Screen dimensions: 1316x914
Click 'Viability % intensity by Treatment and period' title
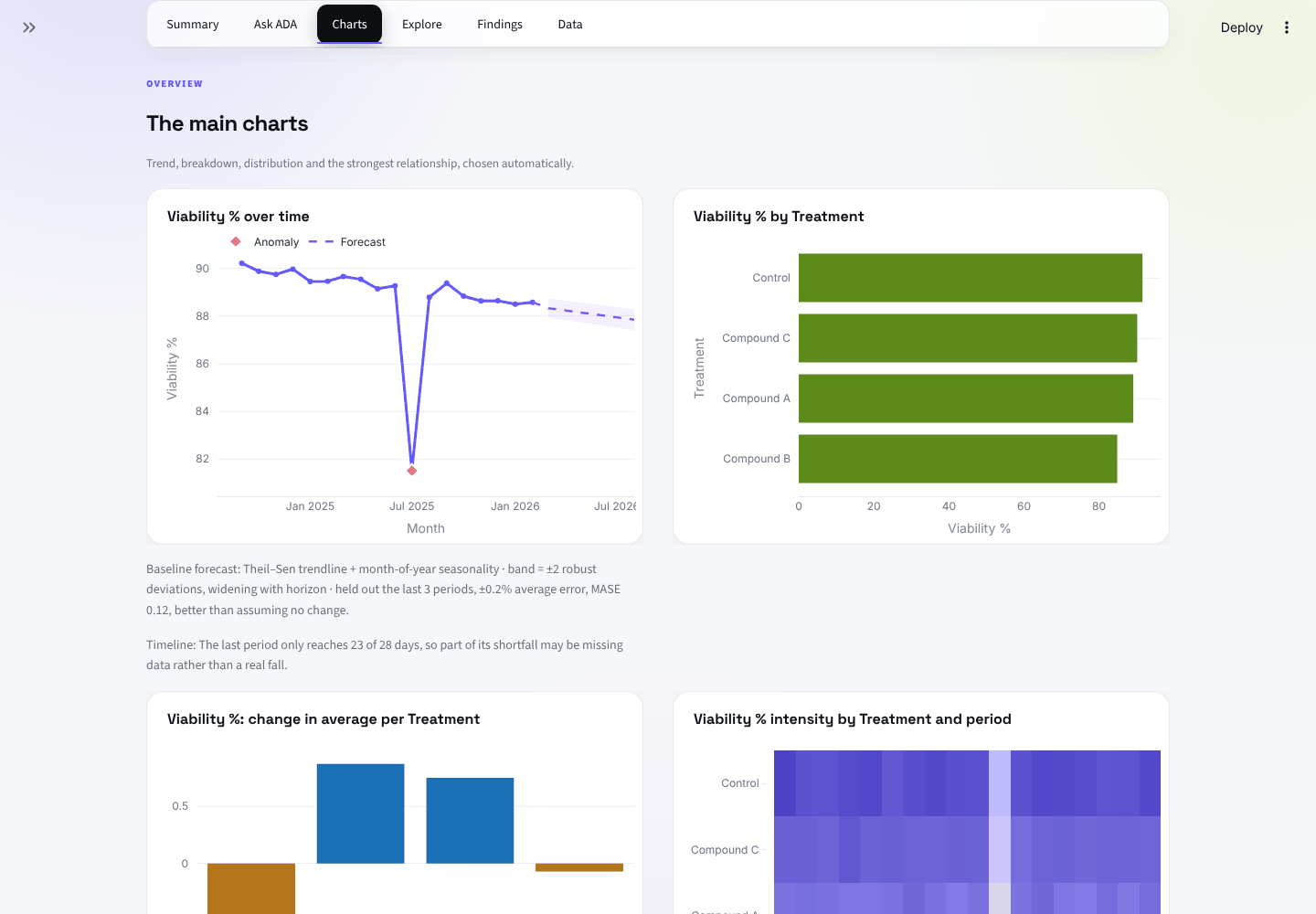point(853,719)
